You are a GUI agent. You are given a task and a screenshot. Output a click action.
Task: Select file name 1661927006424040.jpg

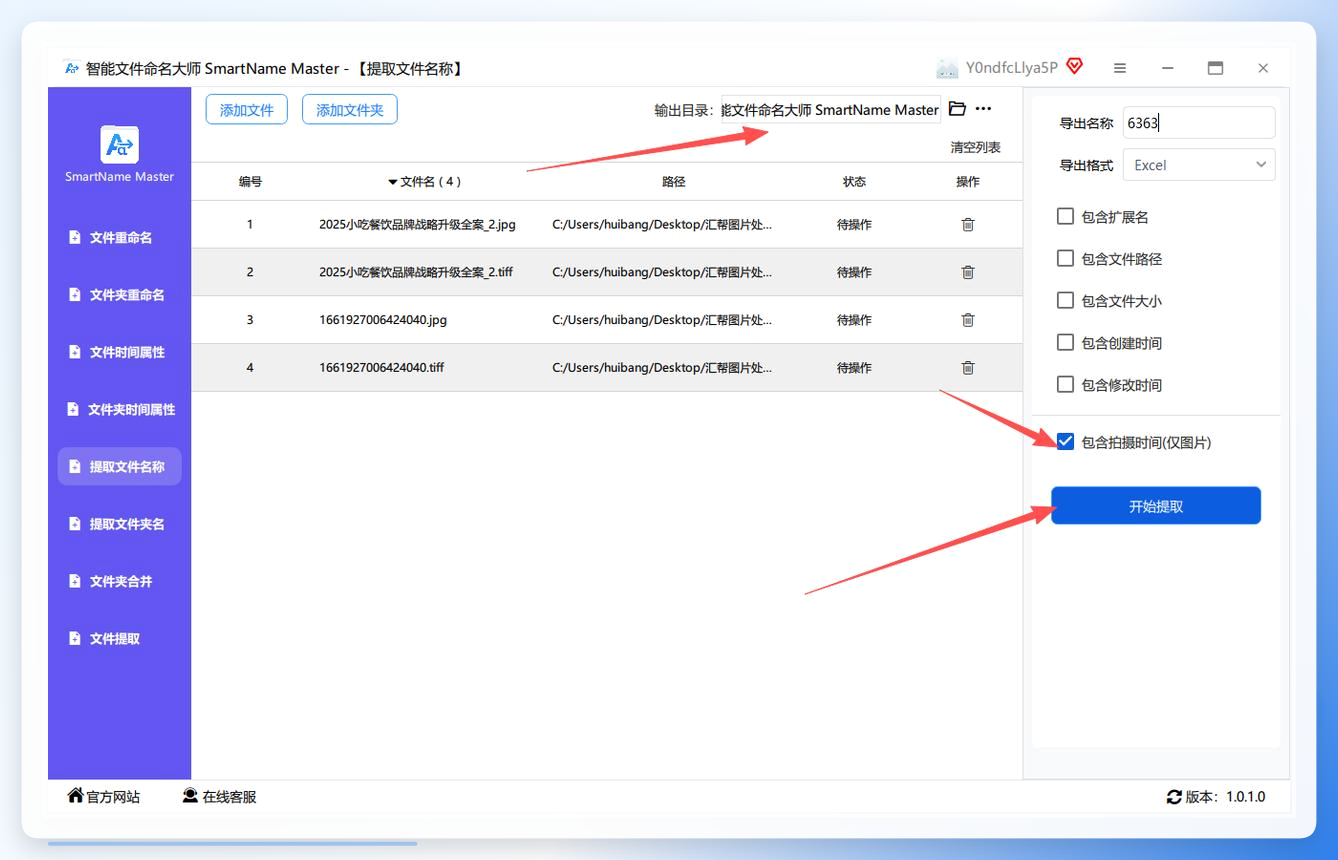(383, 320)
